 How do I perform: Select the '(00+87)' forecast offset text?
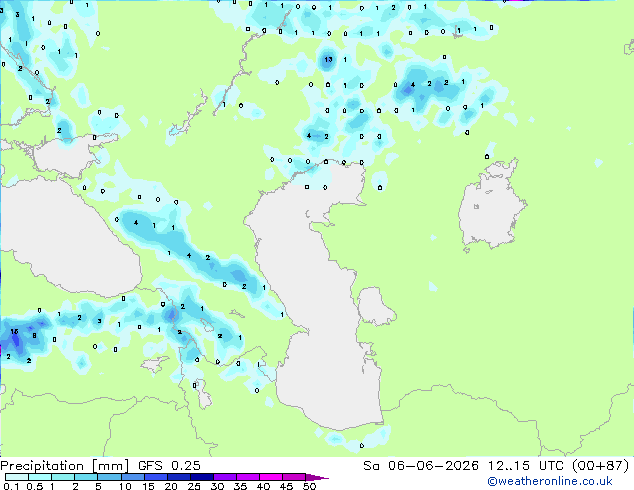pos(601,466)
